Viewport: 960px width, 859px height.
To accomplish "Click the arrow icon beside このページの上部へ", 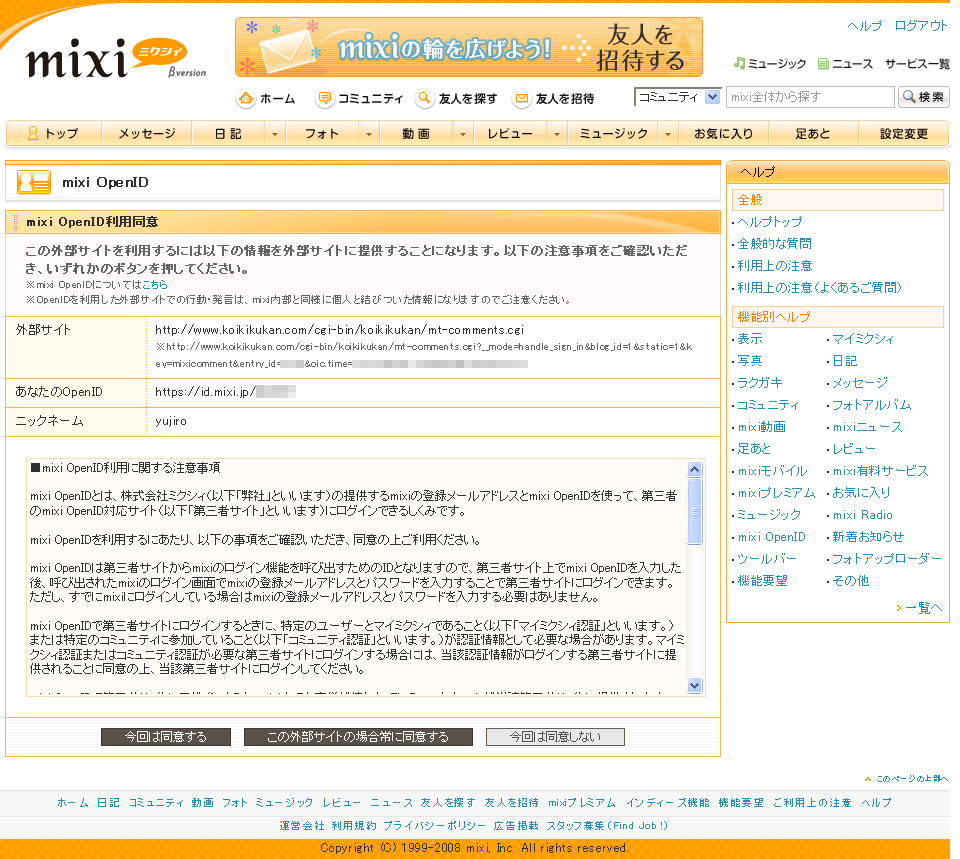I will (x=868, y=779).
